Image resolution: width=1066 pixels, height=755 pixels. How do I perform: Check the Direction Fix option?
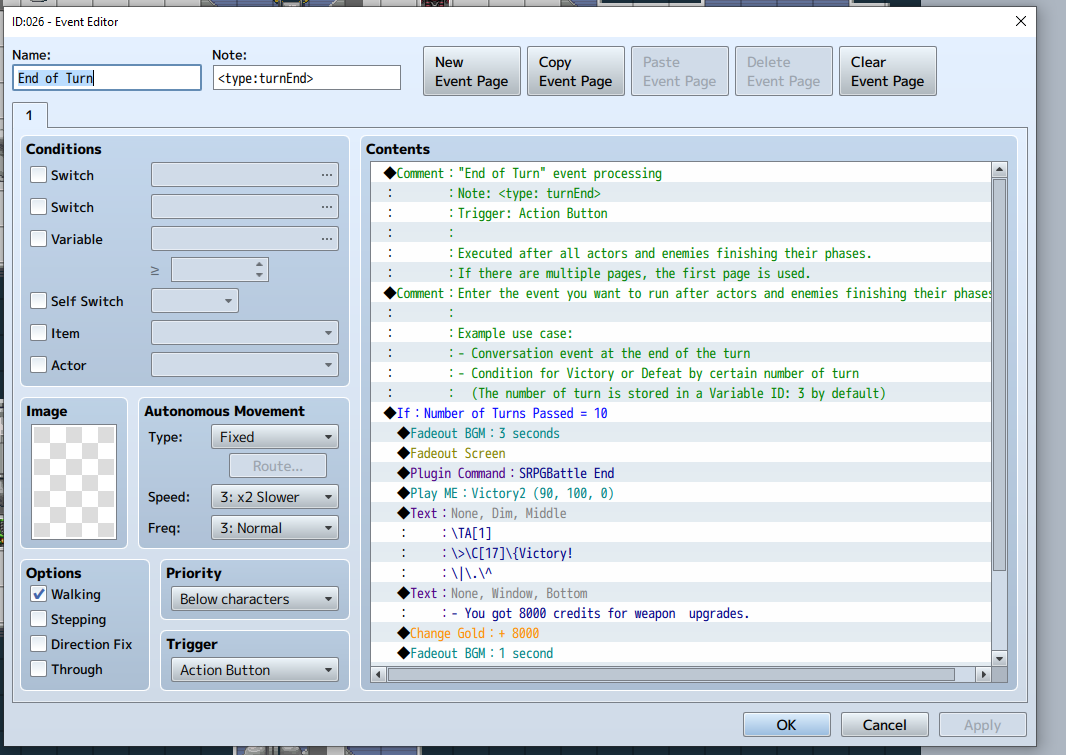39,644
